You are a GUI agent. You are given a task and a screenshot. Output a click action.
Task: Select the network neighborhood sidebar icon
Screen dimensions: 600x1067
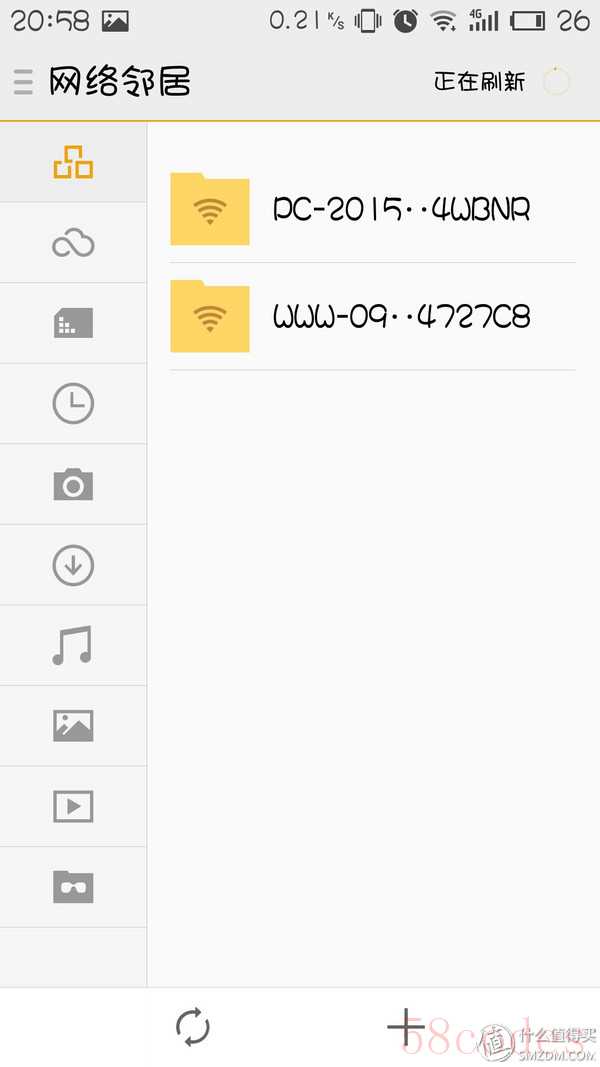[x=73, y=163]
